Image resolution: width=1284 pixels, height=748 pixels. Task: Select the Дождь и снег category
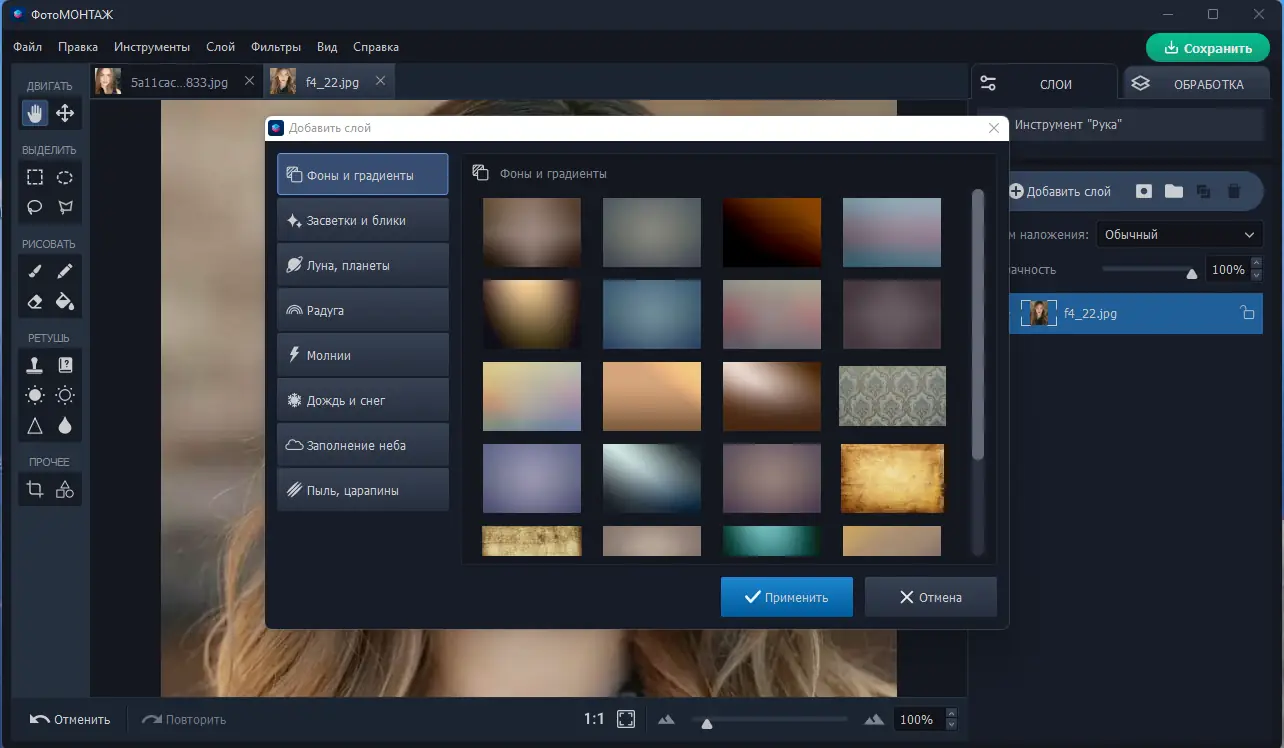click(363, 400)
